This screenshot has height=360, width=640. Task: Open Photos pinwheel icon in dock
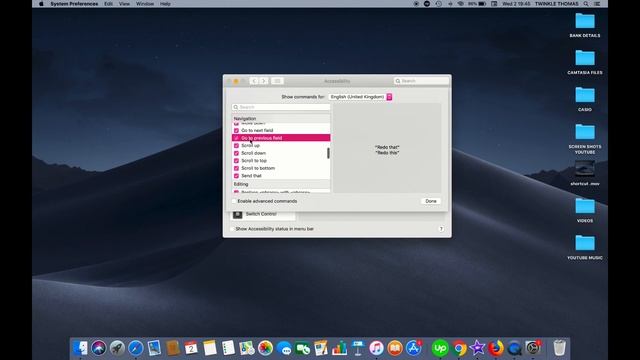tap(265, 348)
